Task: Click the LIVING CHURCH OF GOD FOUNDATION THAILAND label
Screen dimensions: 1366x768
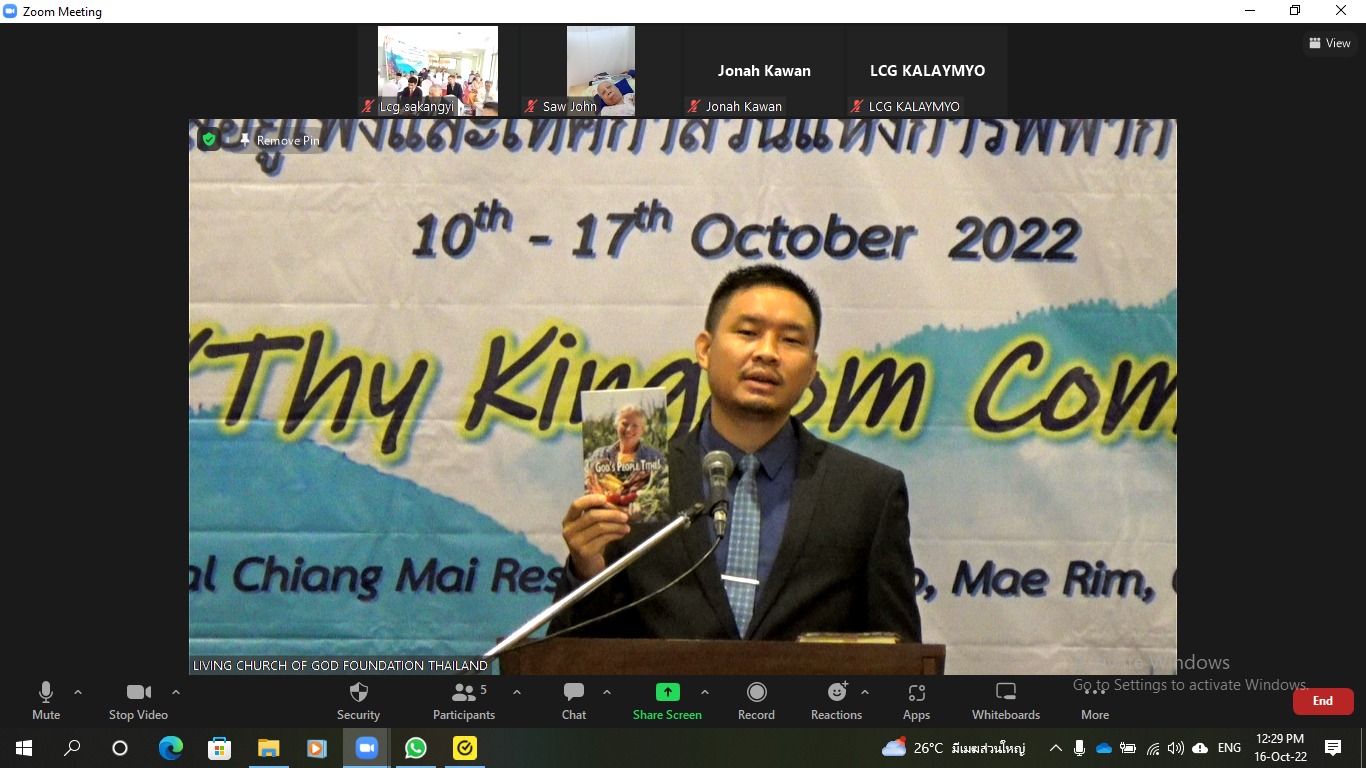Action: (x=340, y=665)
